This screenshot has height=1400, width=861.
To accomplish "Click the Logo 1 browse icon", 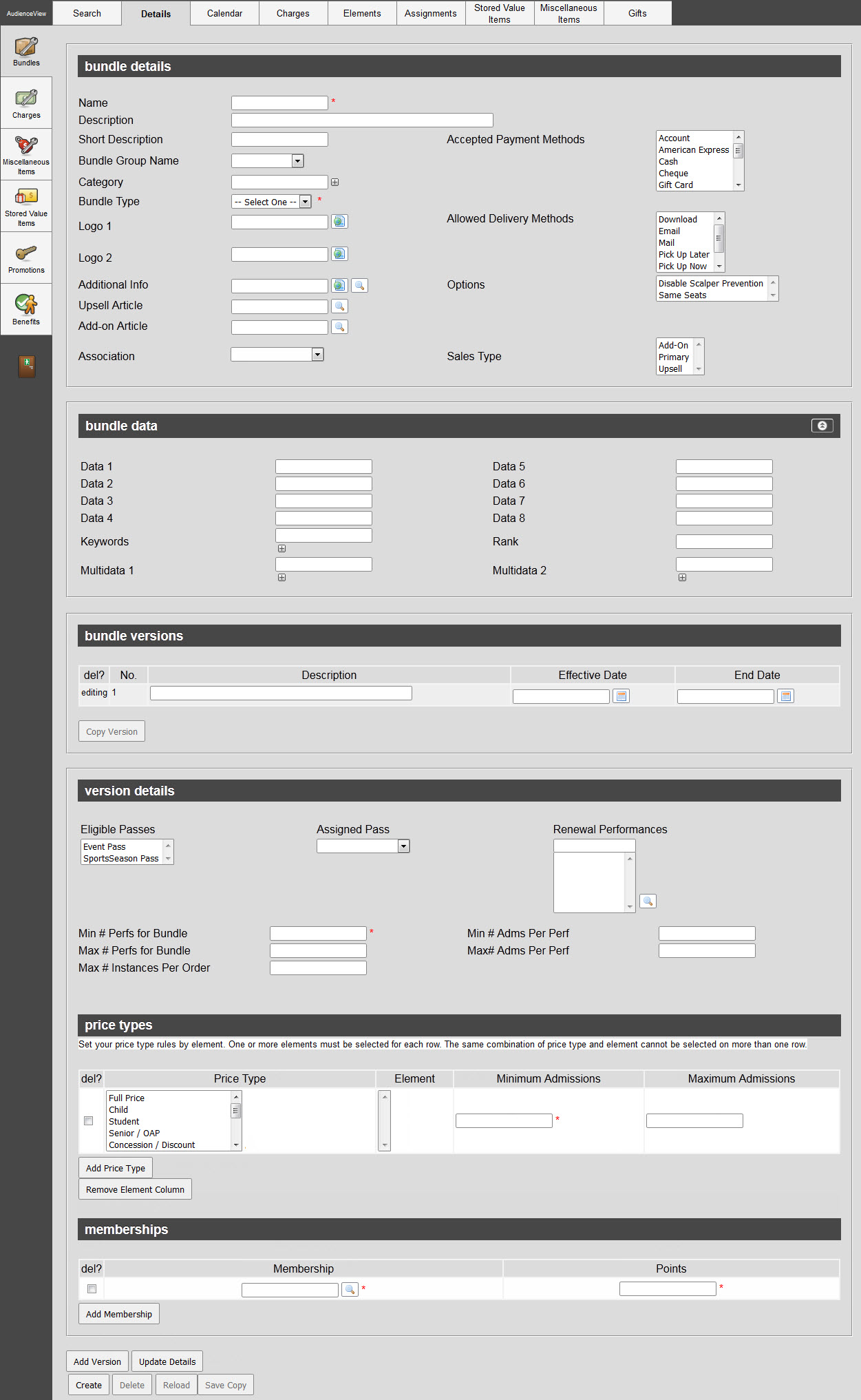I will (339, 221).
